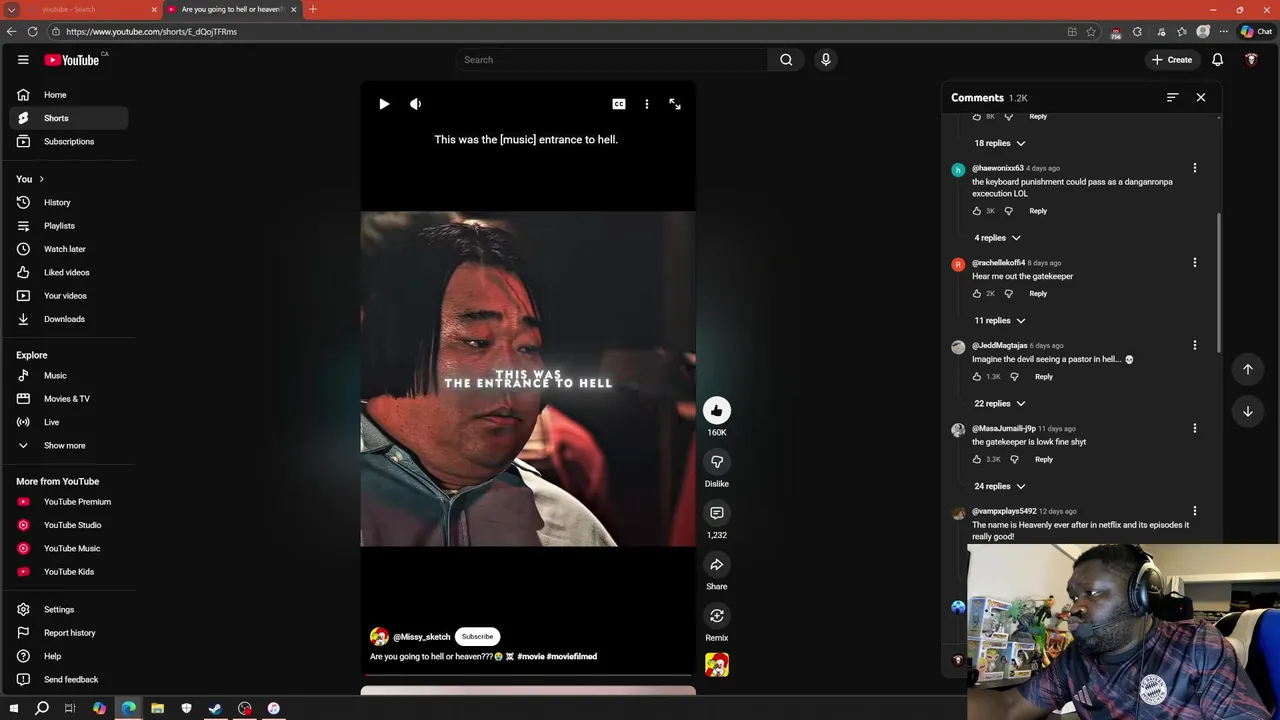The width and height of the screenshot is (1280, 720).
Task: Like the @JeddMagtajas comment
Action: [x=977, y=377]
